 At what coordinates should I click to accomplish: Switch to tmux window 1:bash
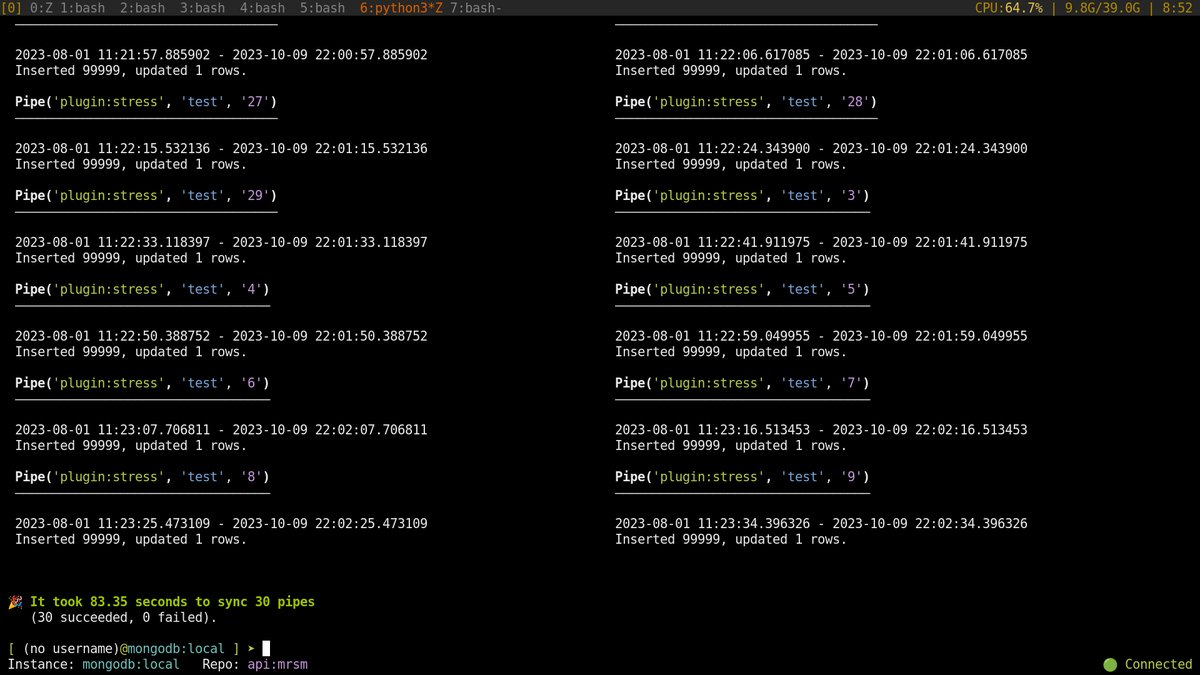82,8
